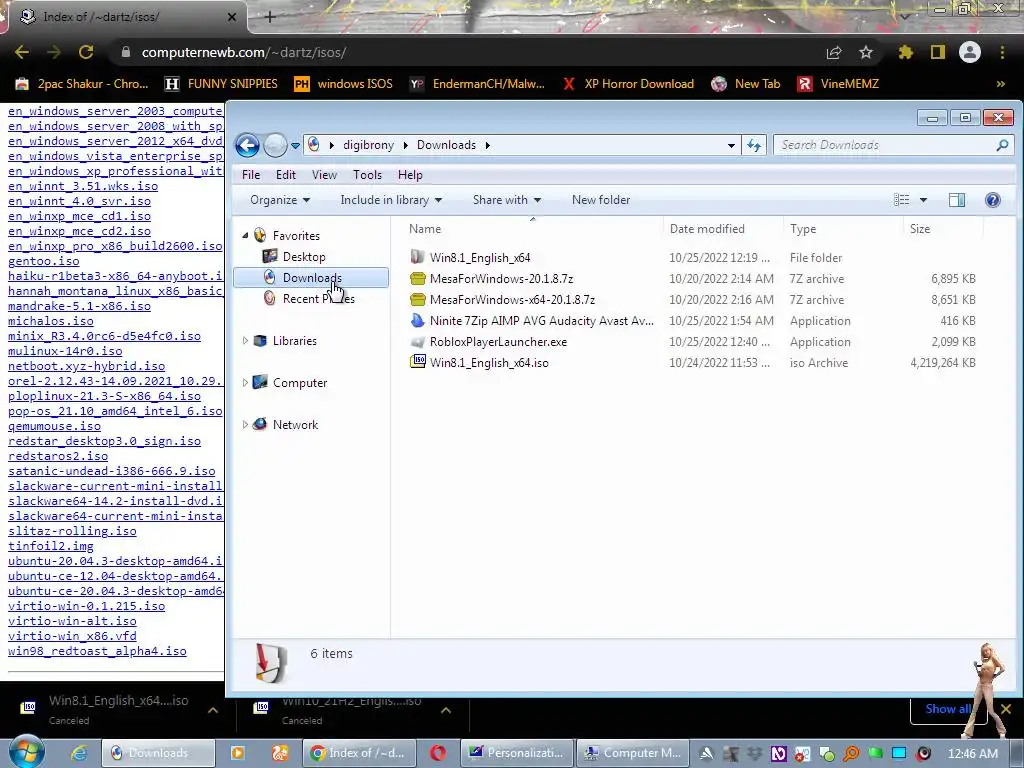The height and width of the screenshot is (768, 1024).
Task: Bookmark this page with star icon
Action: coord(866,52)
